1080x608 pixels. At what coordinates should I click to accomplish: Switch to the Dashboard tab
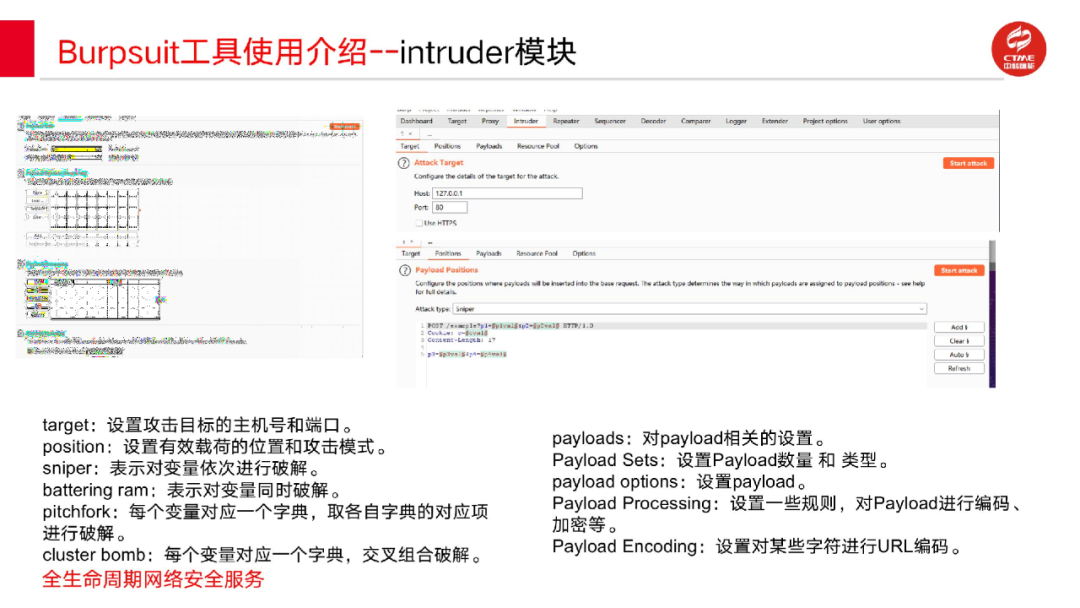point(417,121)
